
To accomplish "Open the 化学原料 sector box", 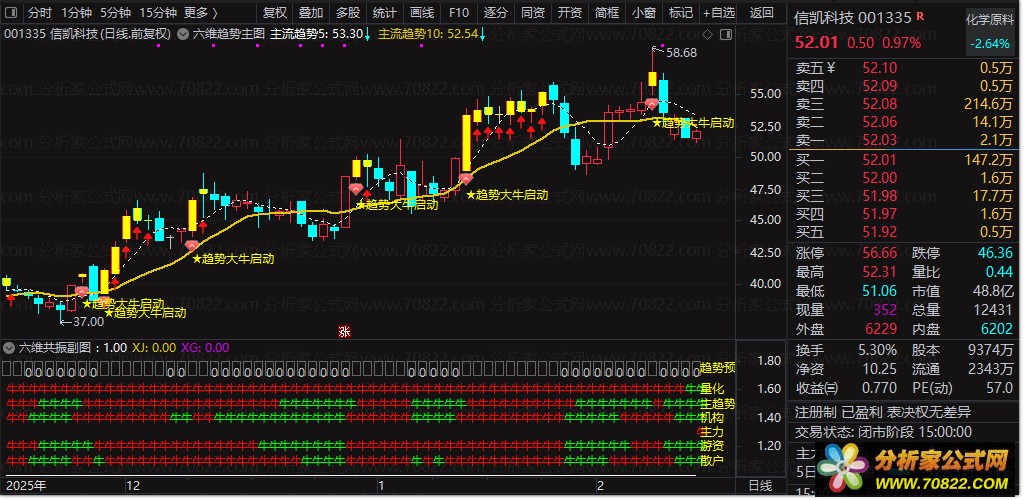I will pyautogui.click(x=989, y=31).
